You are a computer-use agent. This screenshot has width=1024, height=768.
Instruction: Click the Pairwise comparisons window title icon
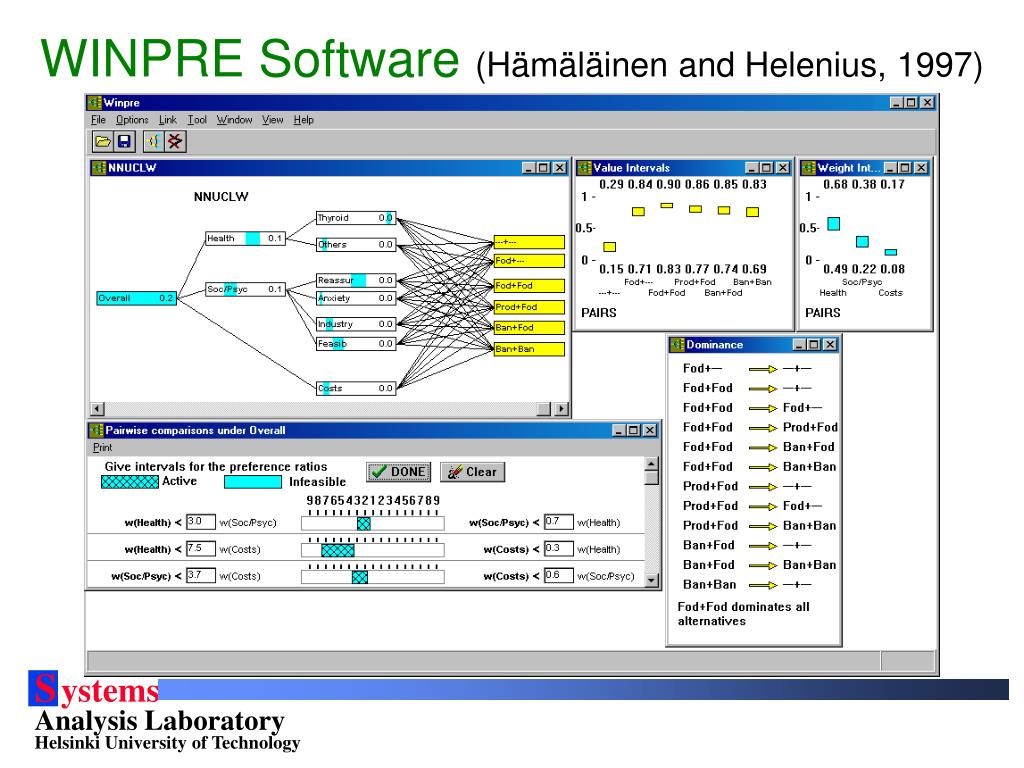tap(97, 430)
